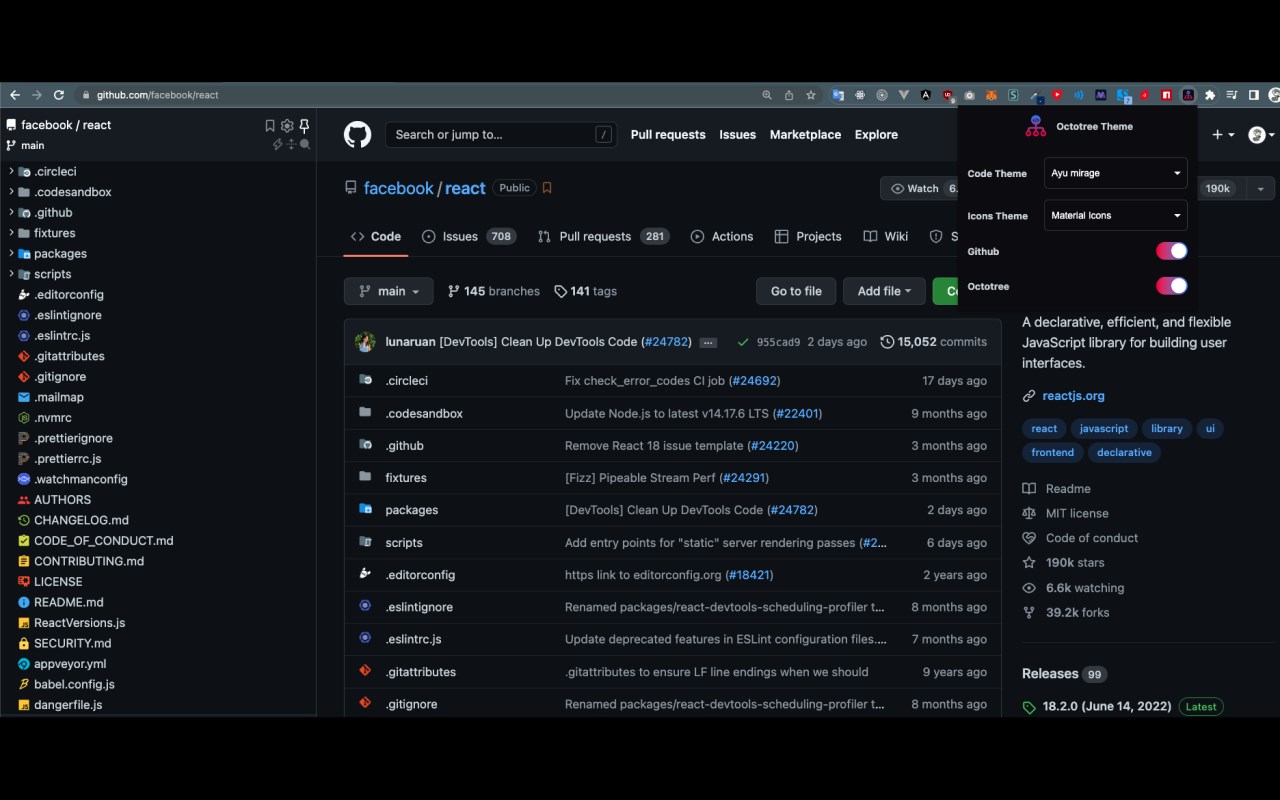This screenshot has width=1280, height=800.
Task: Disable the Octotree theme switch
Action: pyautogui.click(x=1172, y=286)
